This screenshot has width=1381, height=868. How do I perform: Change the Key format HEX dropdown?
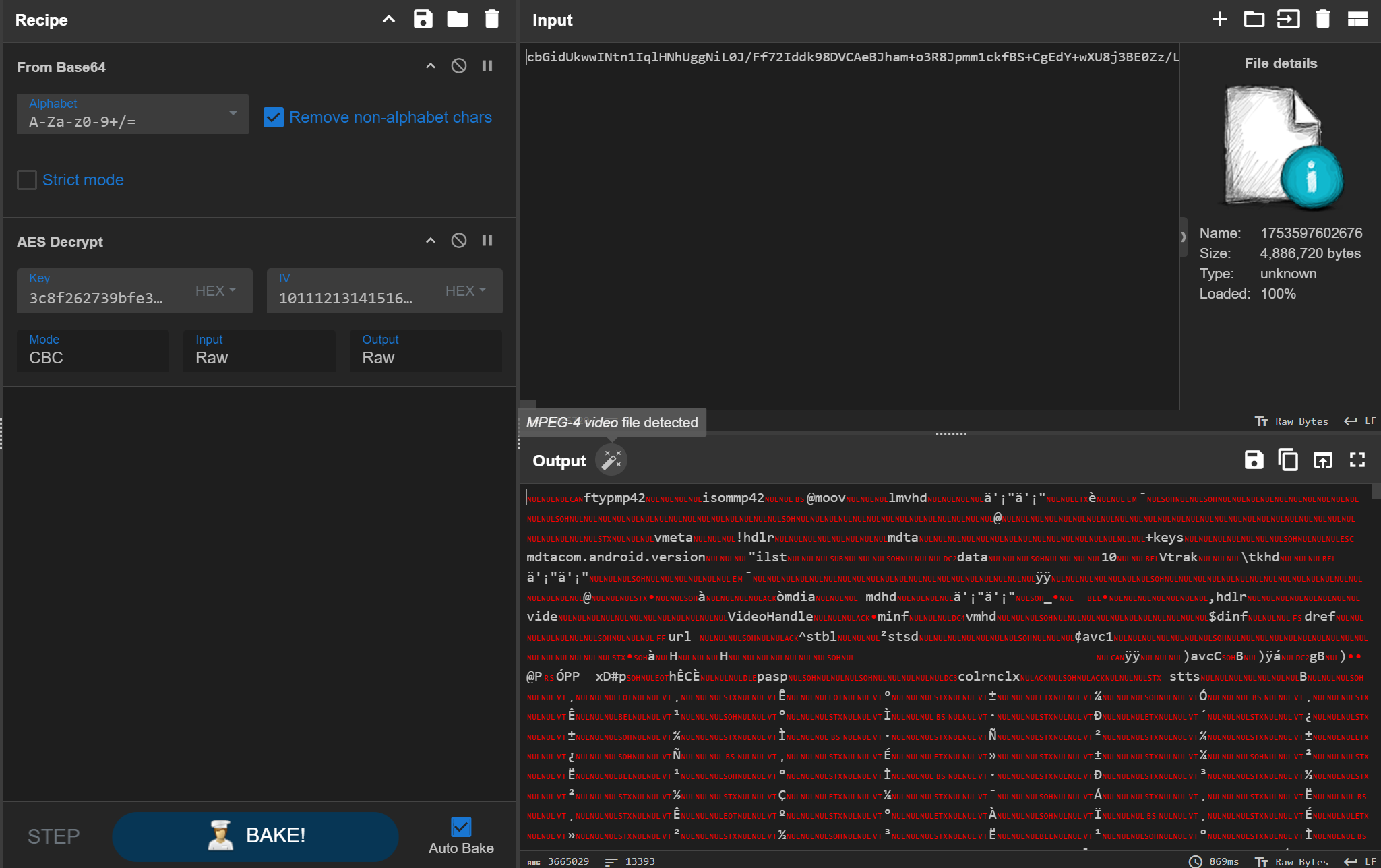pyautogui.click(x=216, y=290)
